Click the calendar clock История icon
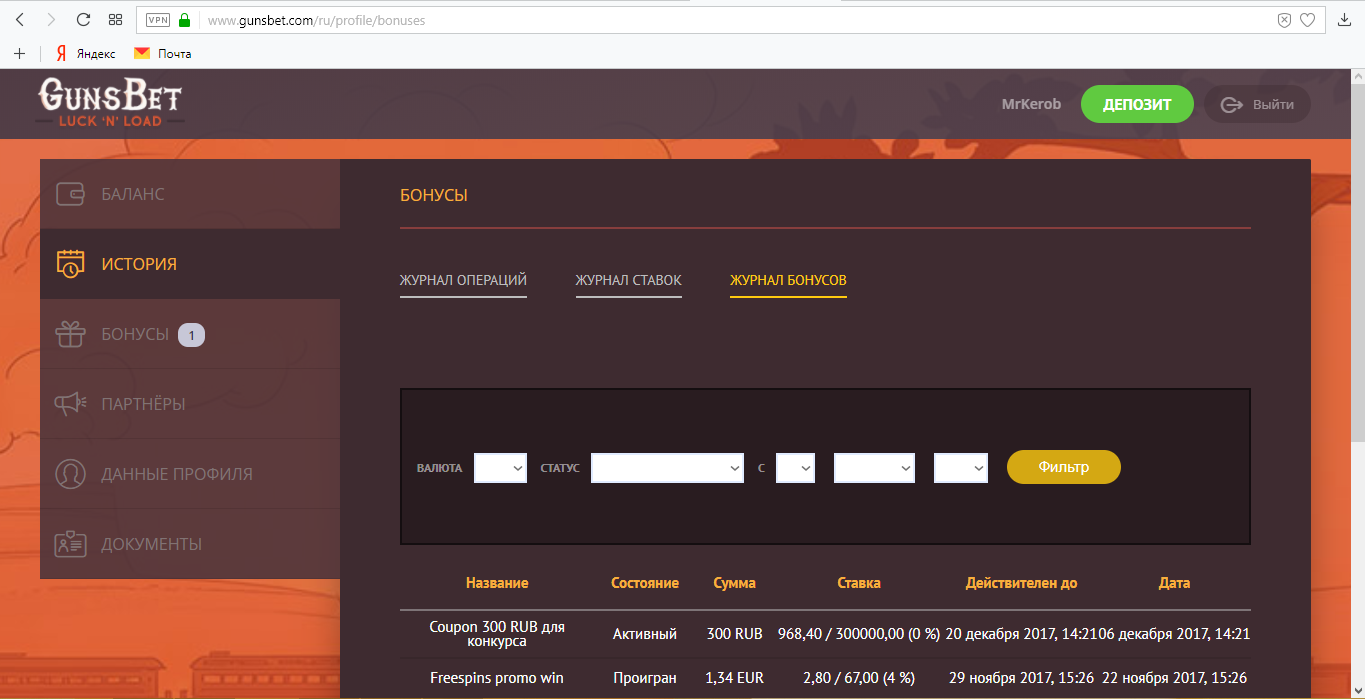This screenshot has width=1365, height=699. tap(70, 264)
